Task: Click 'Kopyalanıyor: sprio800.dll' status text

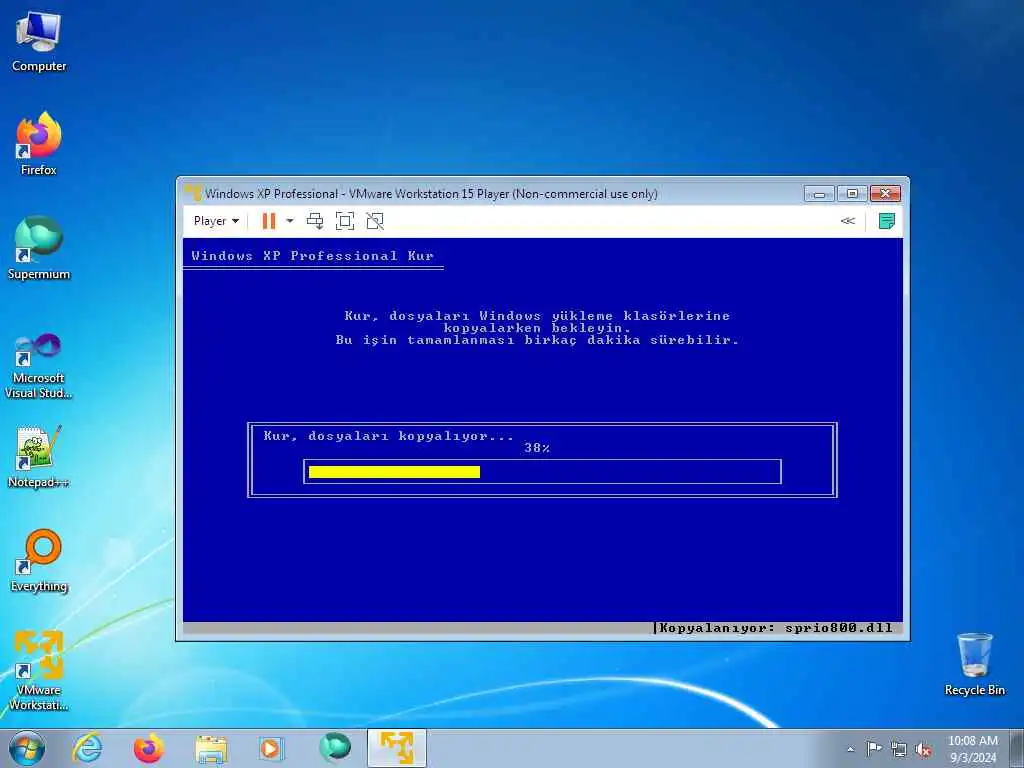Action: click(776, 628)
